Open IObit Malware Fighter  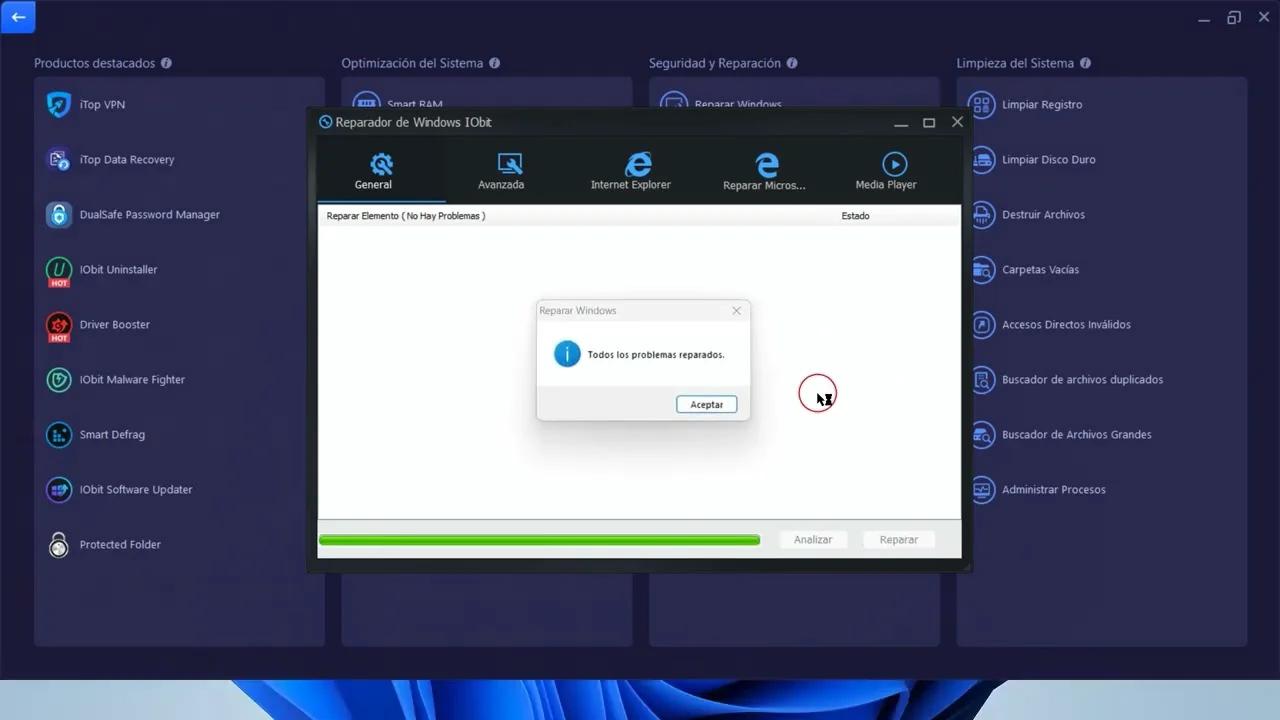131,379
